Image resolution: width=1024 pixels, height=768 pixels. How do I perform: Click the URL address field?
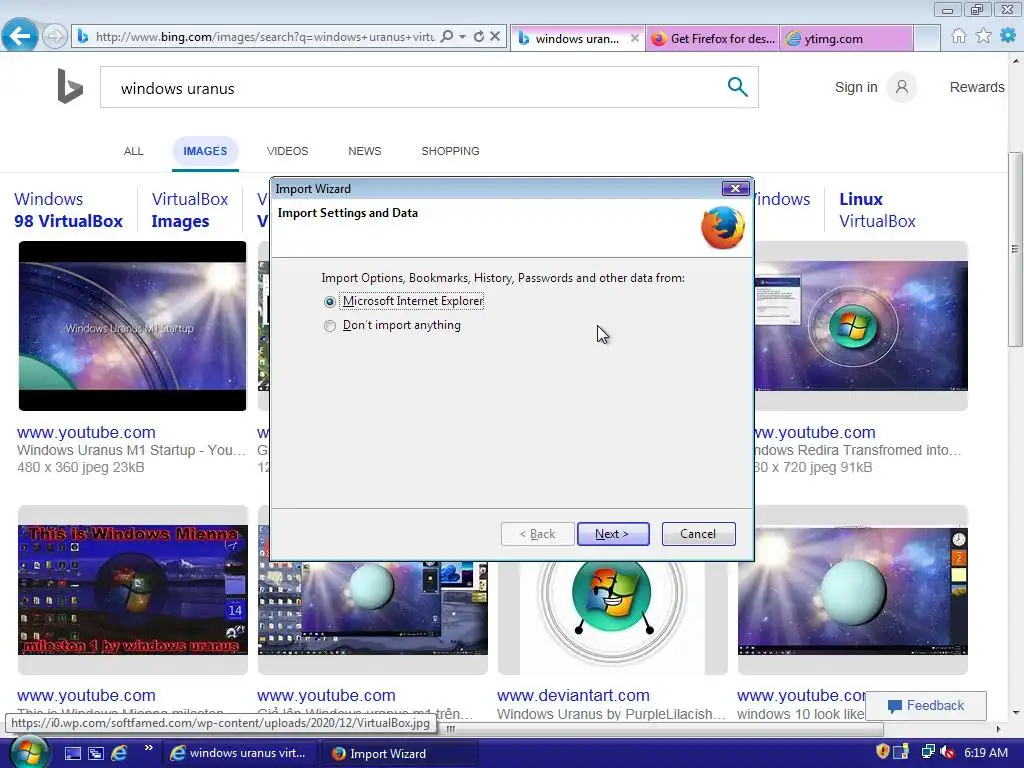[264, 37]
